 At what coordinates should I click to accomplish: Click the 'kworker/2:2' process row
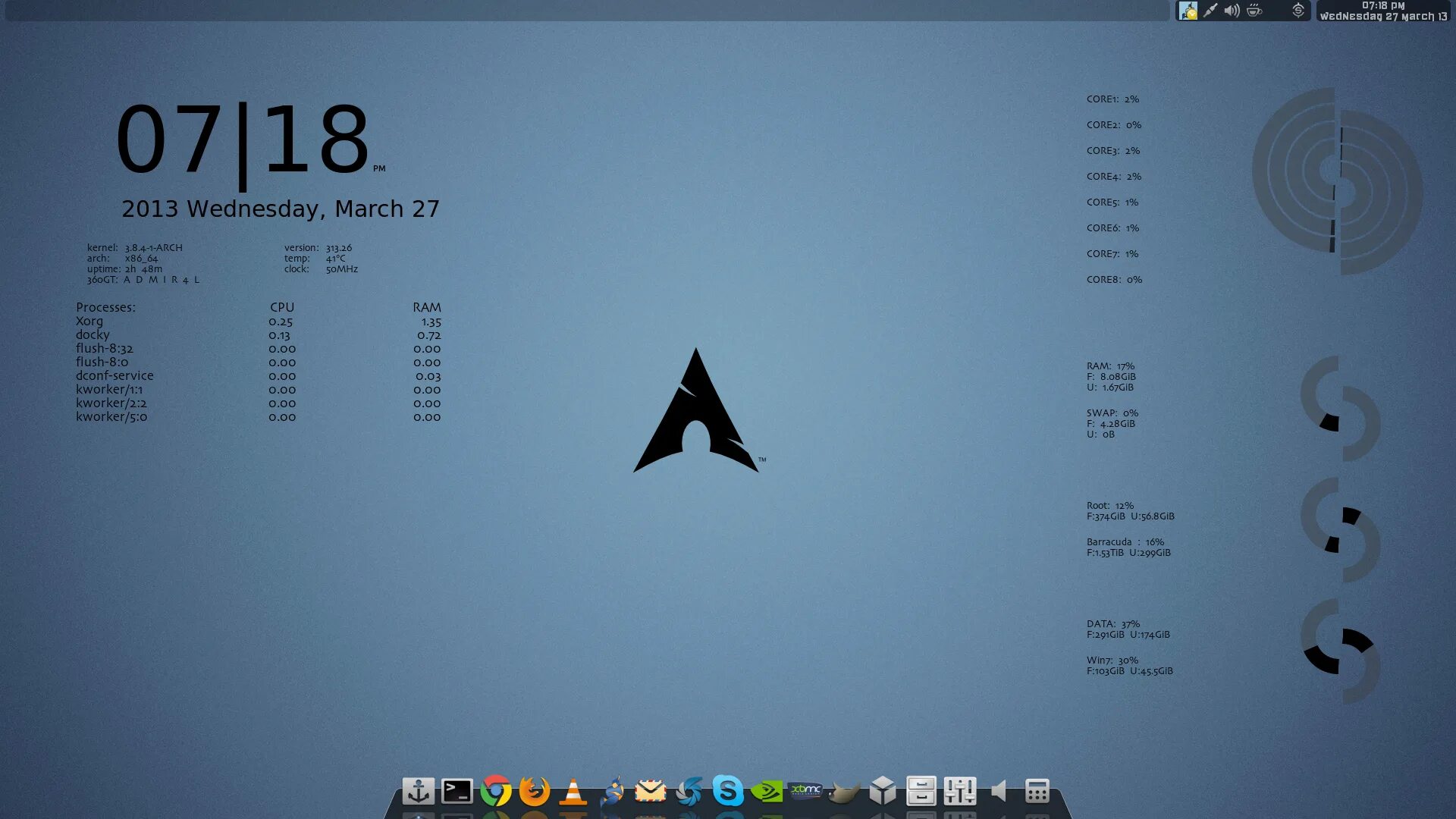258,403
